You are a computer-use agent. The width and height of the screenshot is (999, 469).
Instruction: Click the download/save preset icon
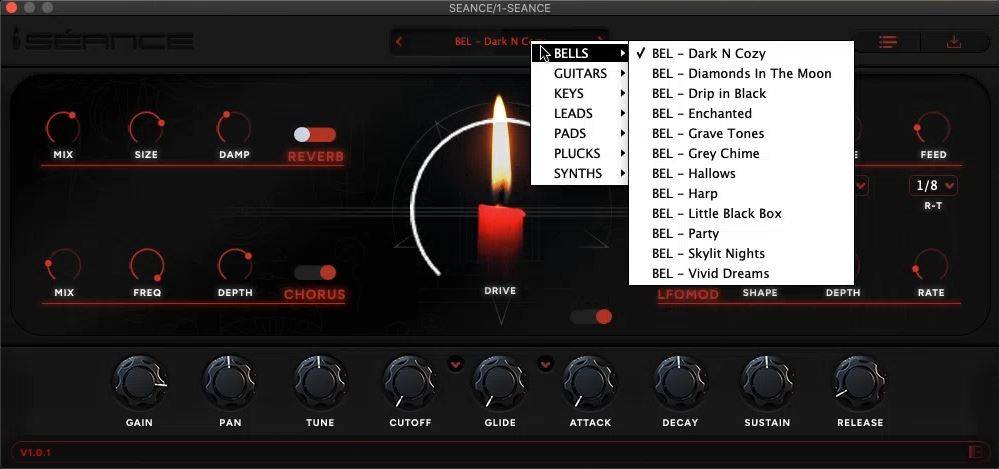click(954, 42)
